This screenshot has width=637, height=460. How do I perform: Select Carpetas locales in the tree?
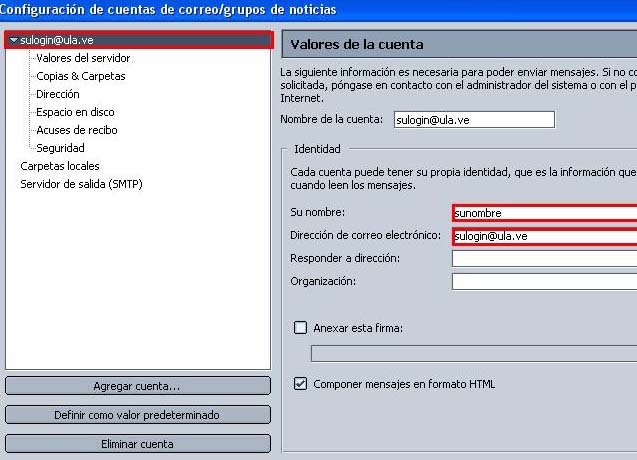click(60, 166)
